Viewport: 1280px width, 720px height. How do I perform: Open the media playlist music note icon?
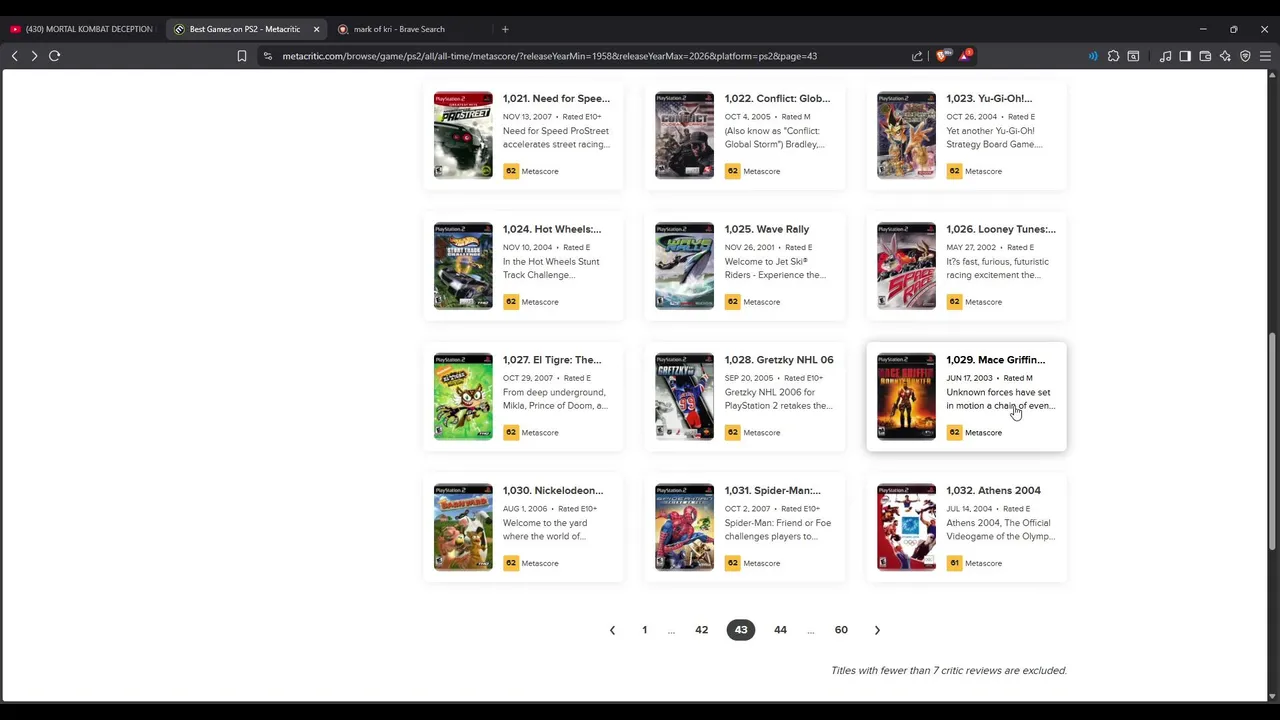click(1165, 56)
